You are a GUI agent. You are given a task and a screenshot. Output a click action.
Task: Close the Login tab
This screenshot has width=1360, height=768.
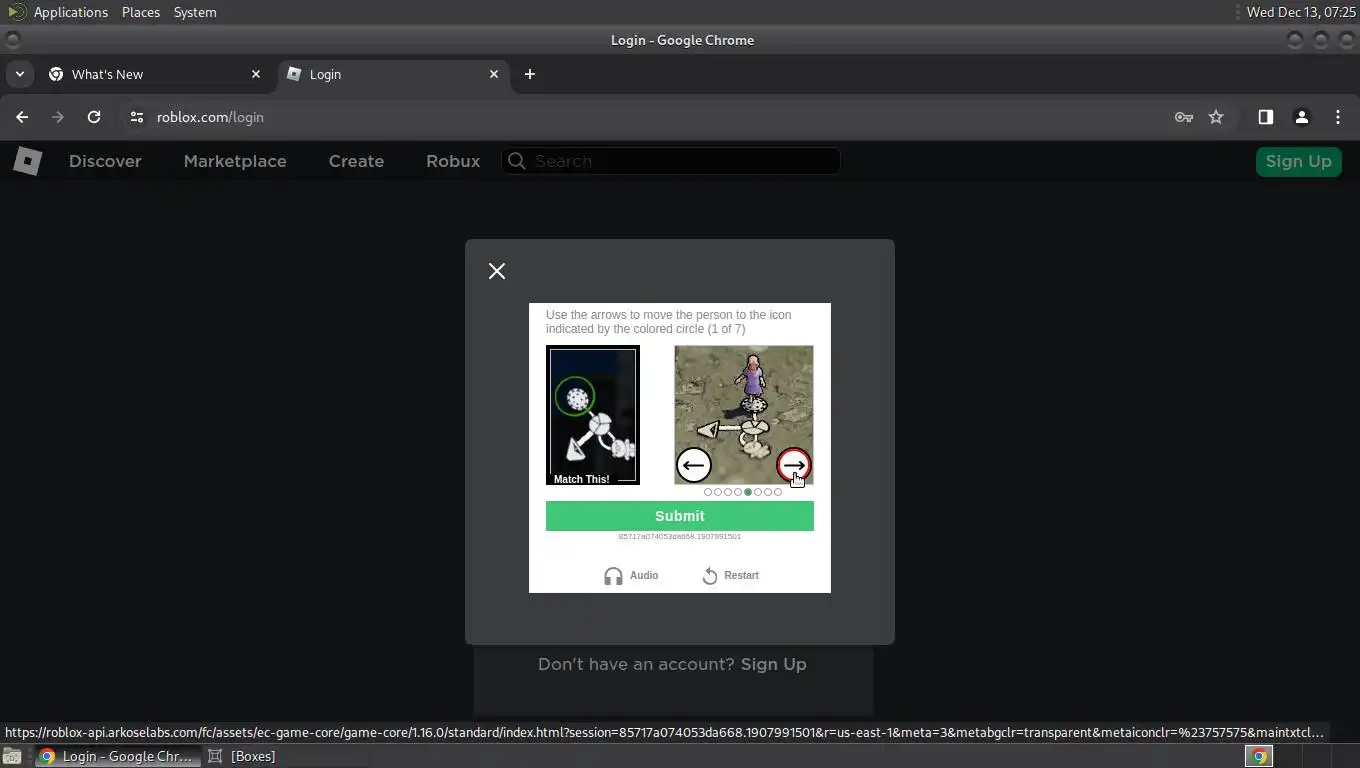(493, 74)
